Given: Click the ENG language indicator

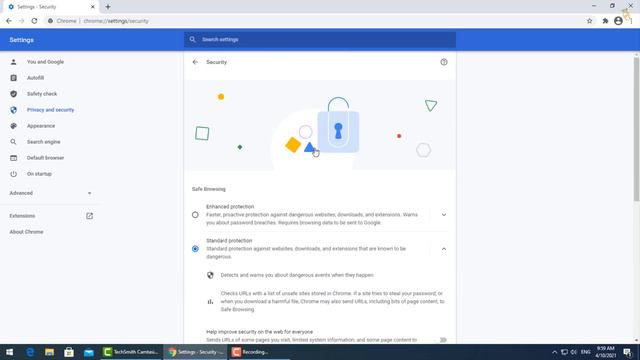Looking at the screenshot, I should (586, 352).
